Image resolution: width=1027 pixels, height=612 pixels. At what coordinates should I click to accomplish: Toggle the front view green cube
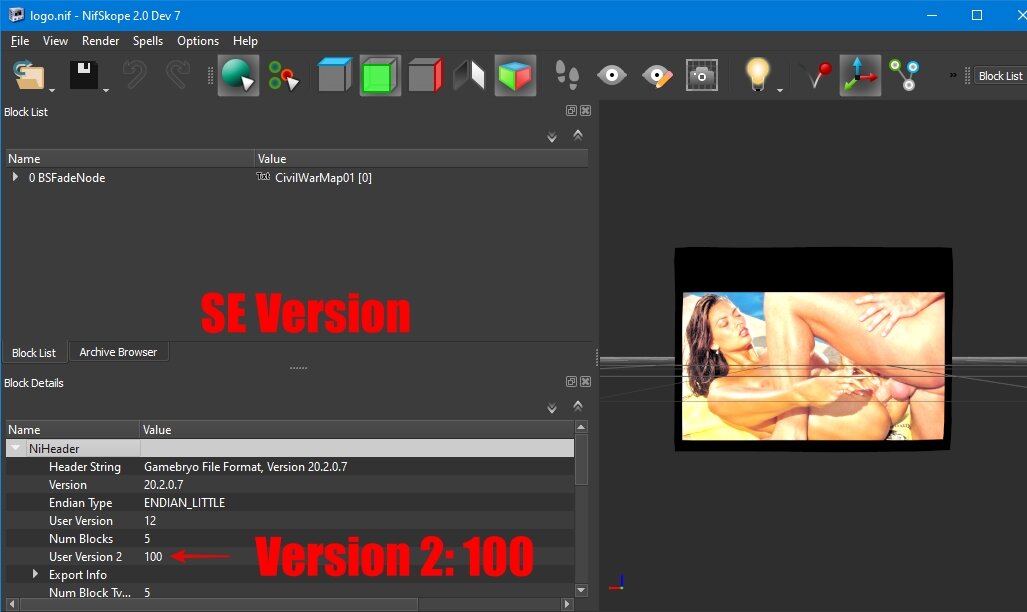pos(380,75)
